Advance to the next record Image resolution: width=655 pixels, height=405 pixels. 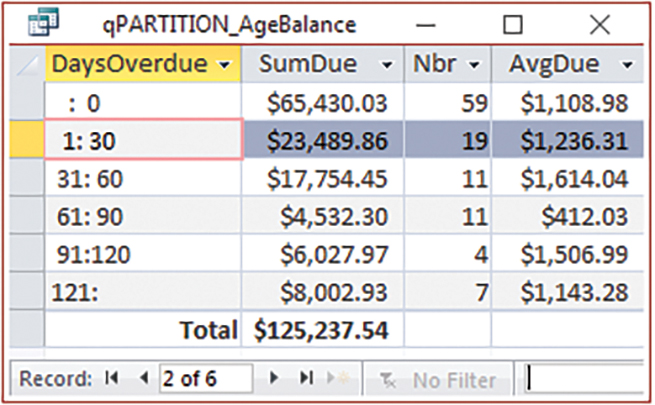point(273,380)
